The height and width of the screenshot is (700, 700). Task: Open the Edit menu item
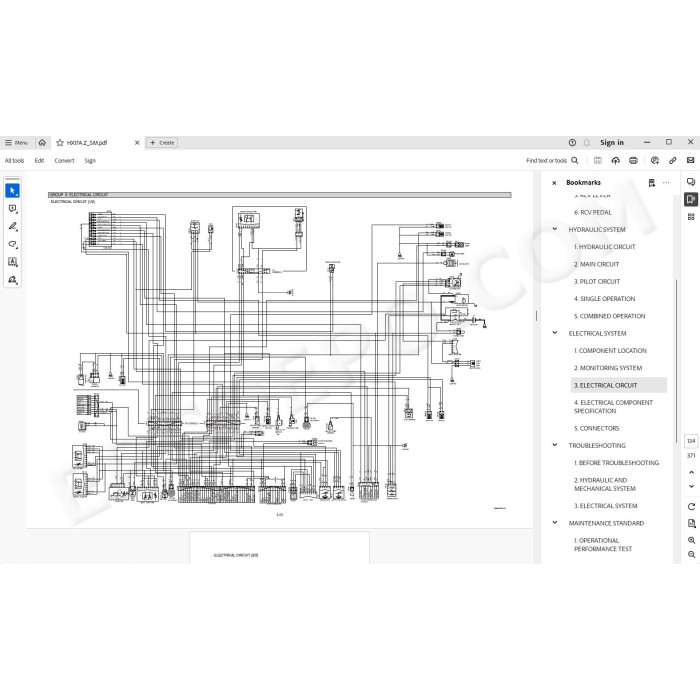click(39, 161)
